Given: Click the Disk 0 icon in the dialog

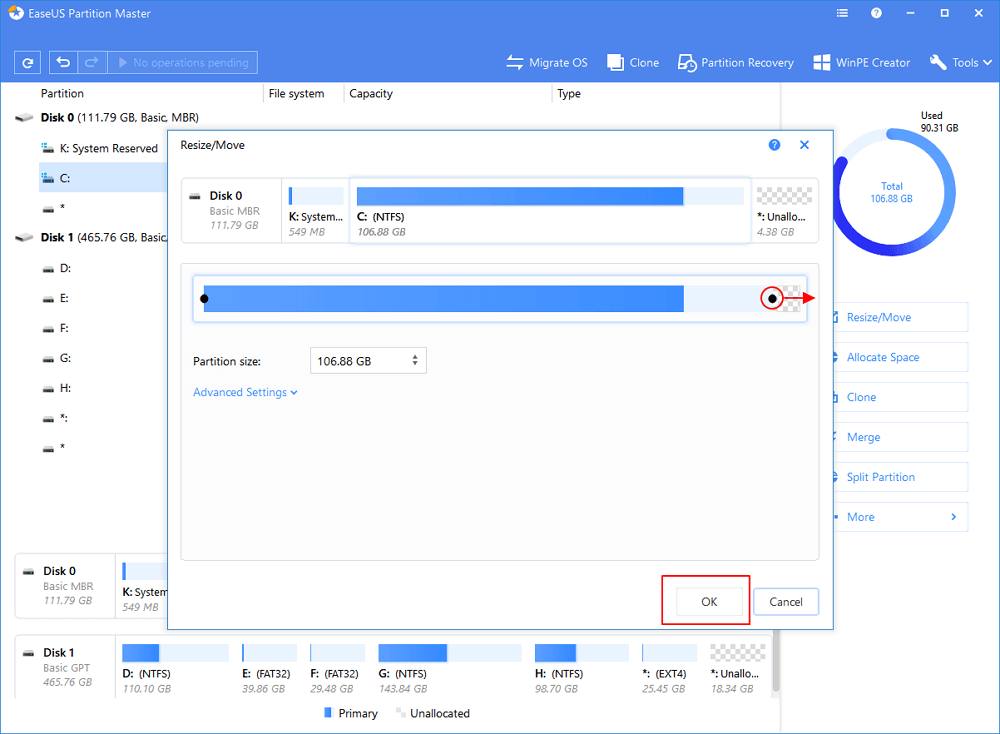Looking at the screenshot, I should (195, 196).
